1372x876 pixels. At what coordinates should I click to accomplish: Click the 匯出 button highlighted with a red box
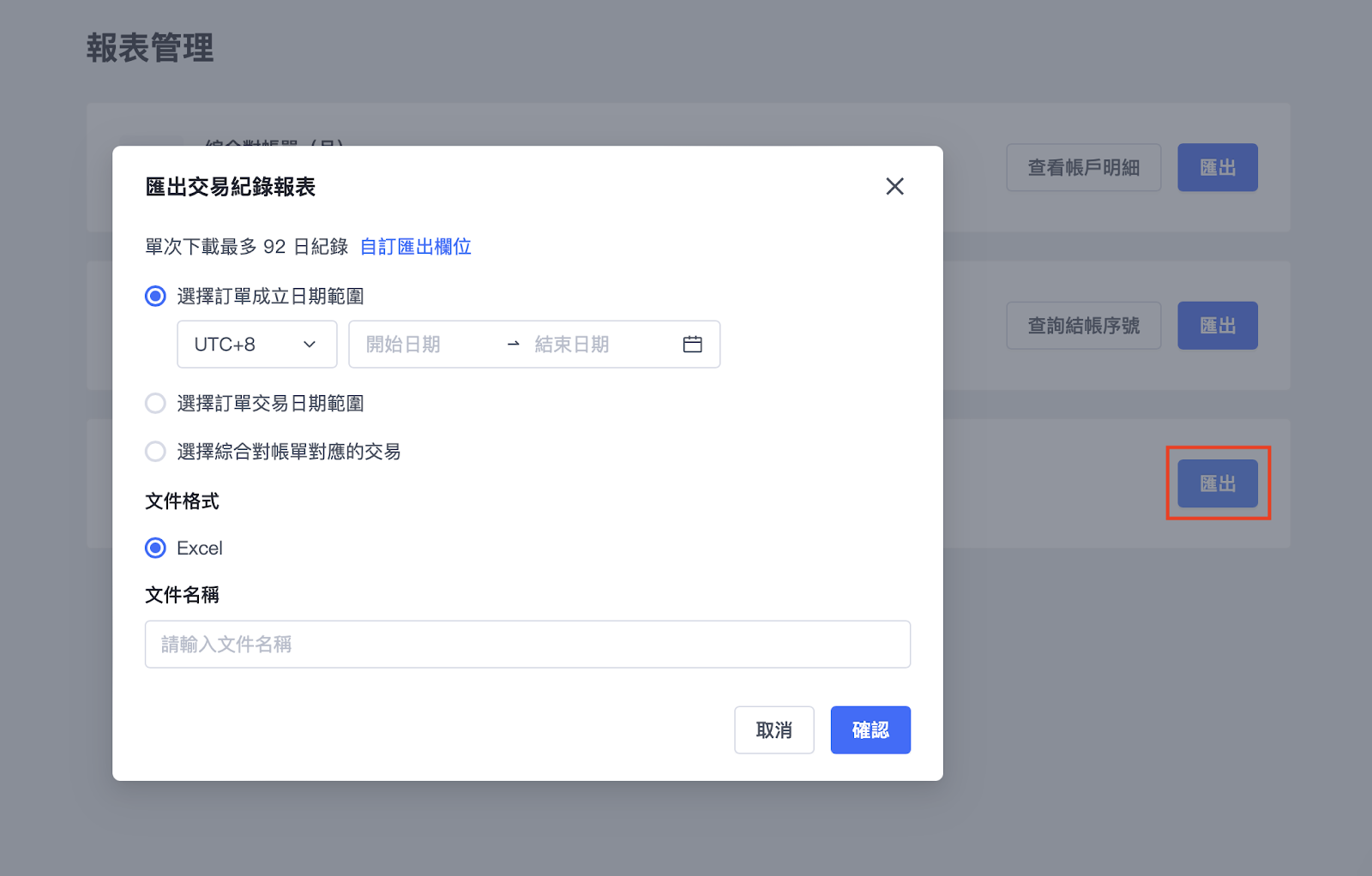[x=1217, y=483]
